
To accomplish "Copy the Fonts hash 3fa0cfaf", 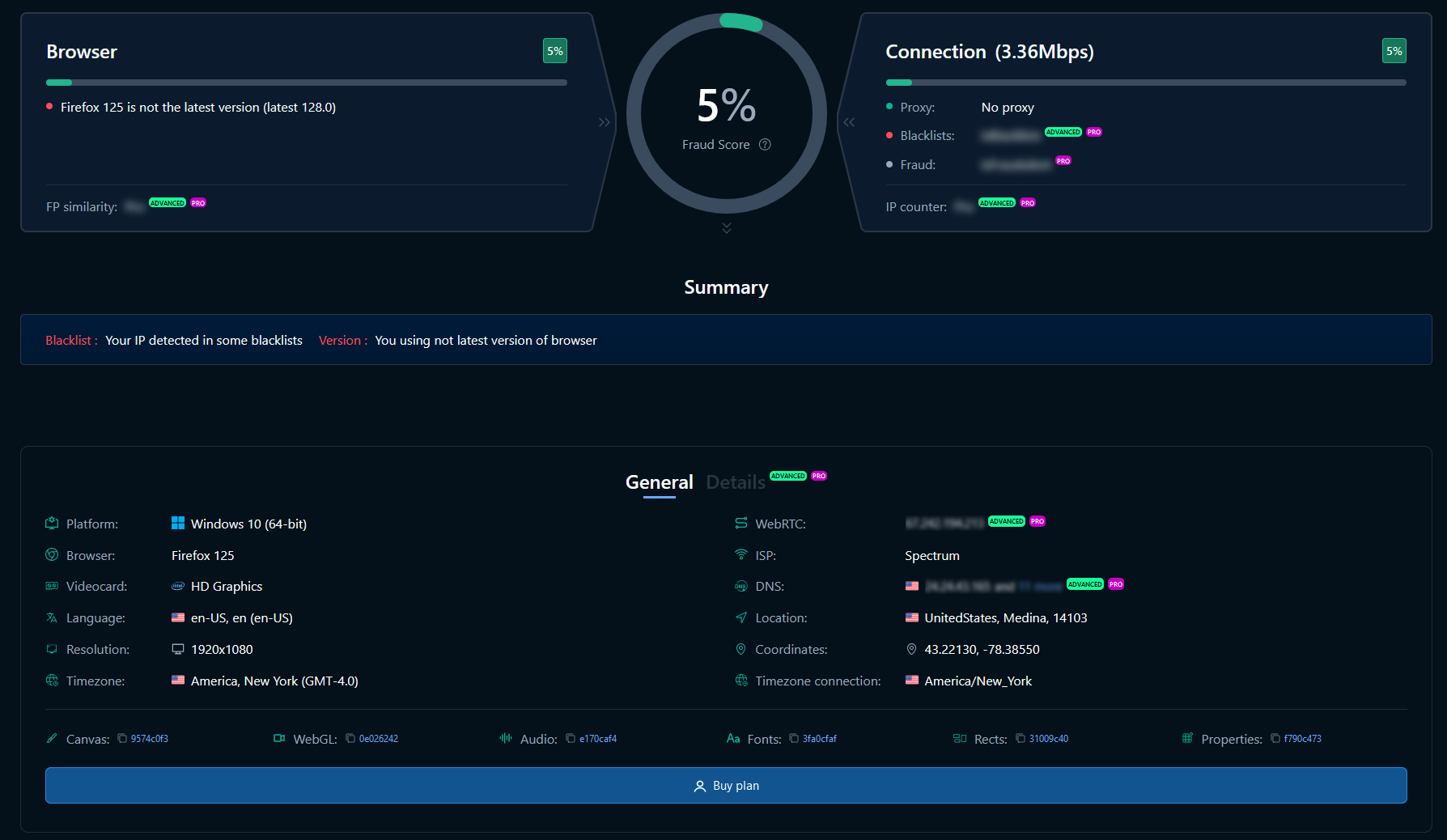I will (x=794, y=738).
